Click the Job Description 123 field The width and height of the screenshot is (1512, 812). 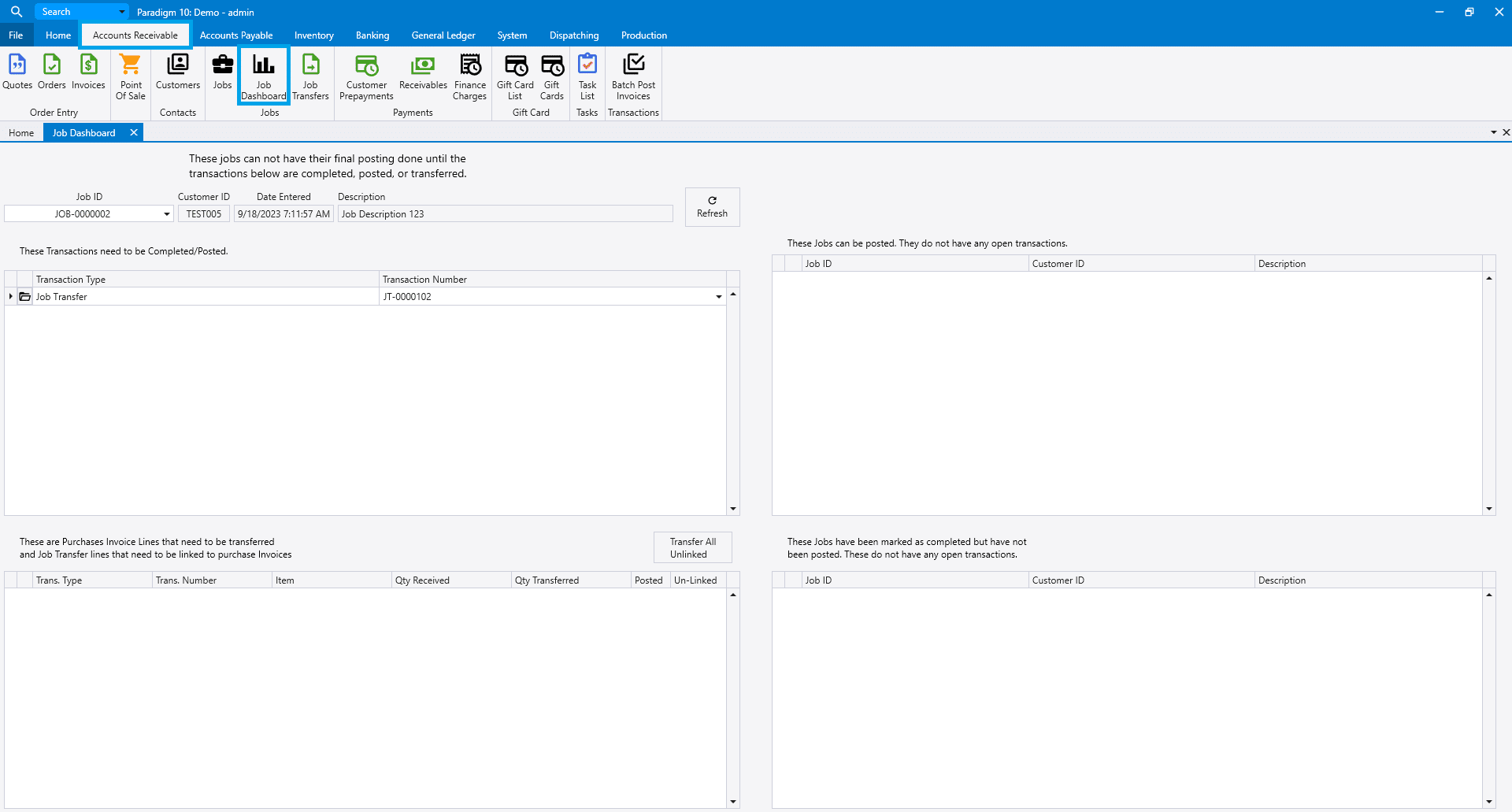(x=505, y=214)
